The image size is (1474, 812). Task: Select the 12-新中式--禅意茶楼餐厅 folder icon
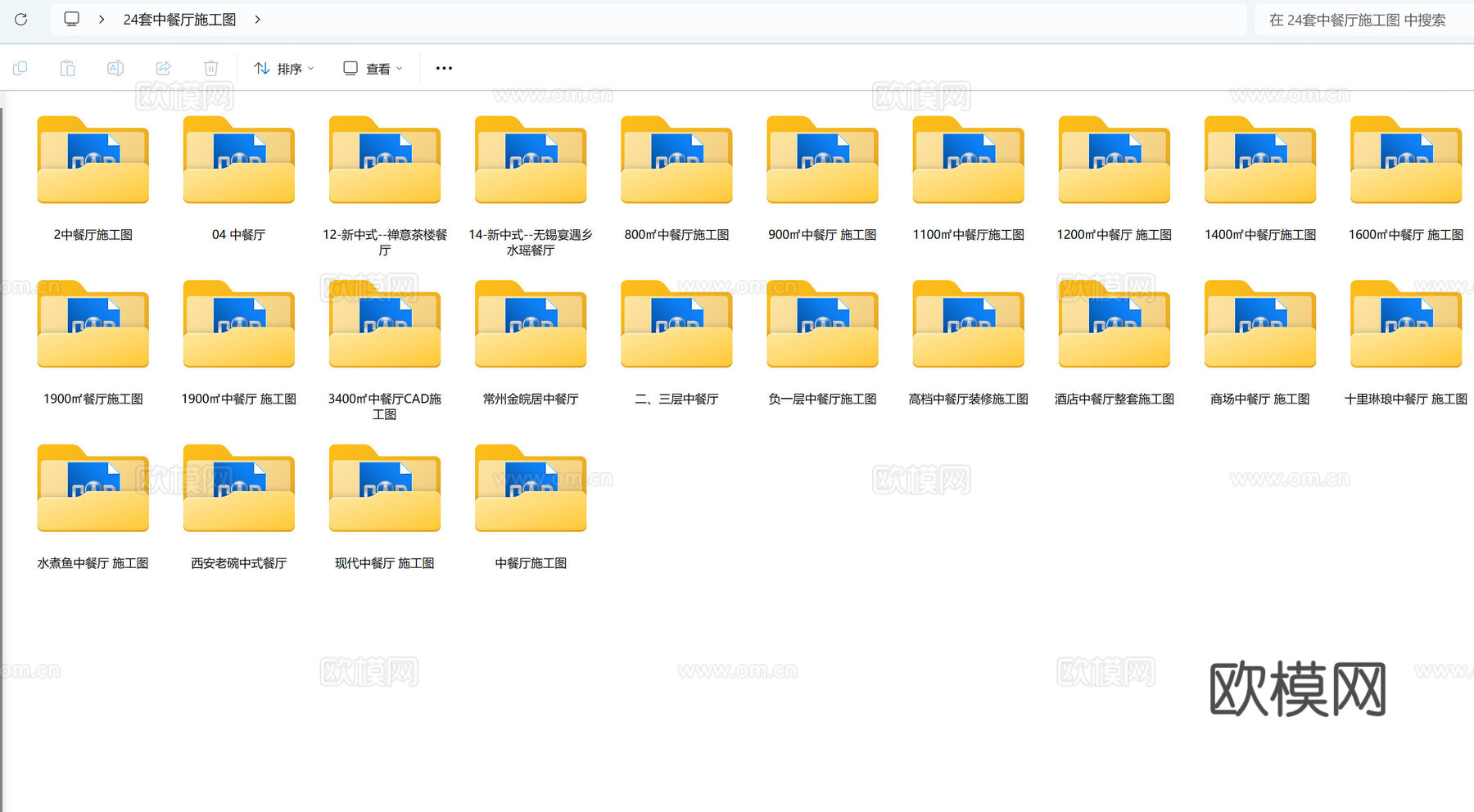point(385,160)
